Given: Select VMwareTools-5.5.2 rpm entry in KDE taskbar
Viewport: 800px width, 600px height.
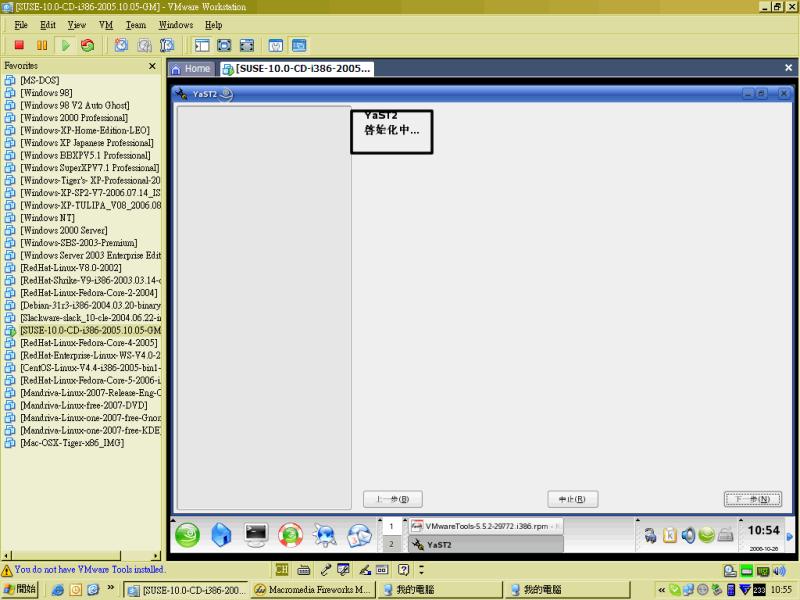Looking at the screenshot, I should tap(486, 526).
